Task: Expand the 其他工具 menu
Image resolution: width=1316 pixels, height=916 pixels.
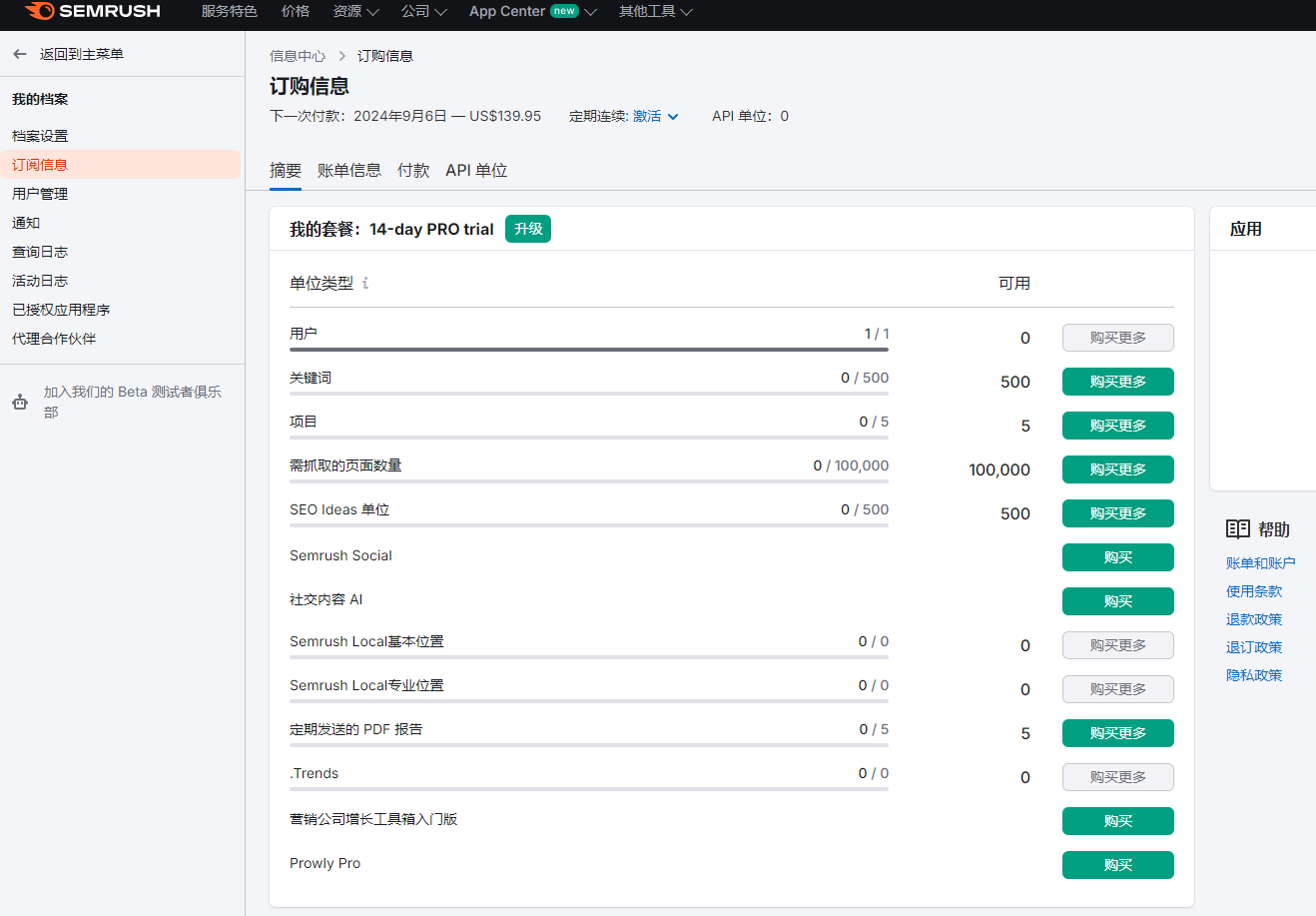Action: pos(655,11)
